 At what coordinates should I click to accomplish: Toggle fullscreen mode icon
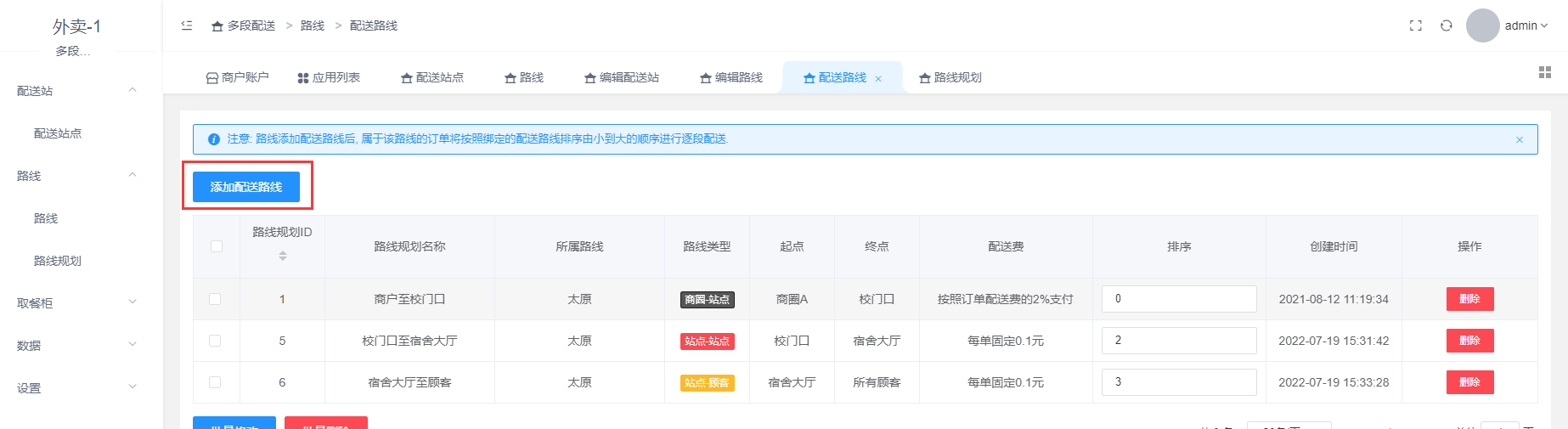pyautogui.click(x=1415, y=25)
